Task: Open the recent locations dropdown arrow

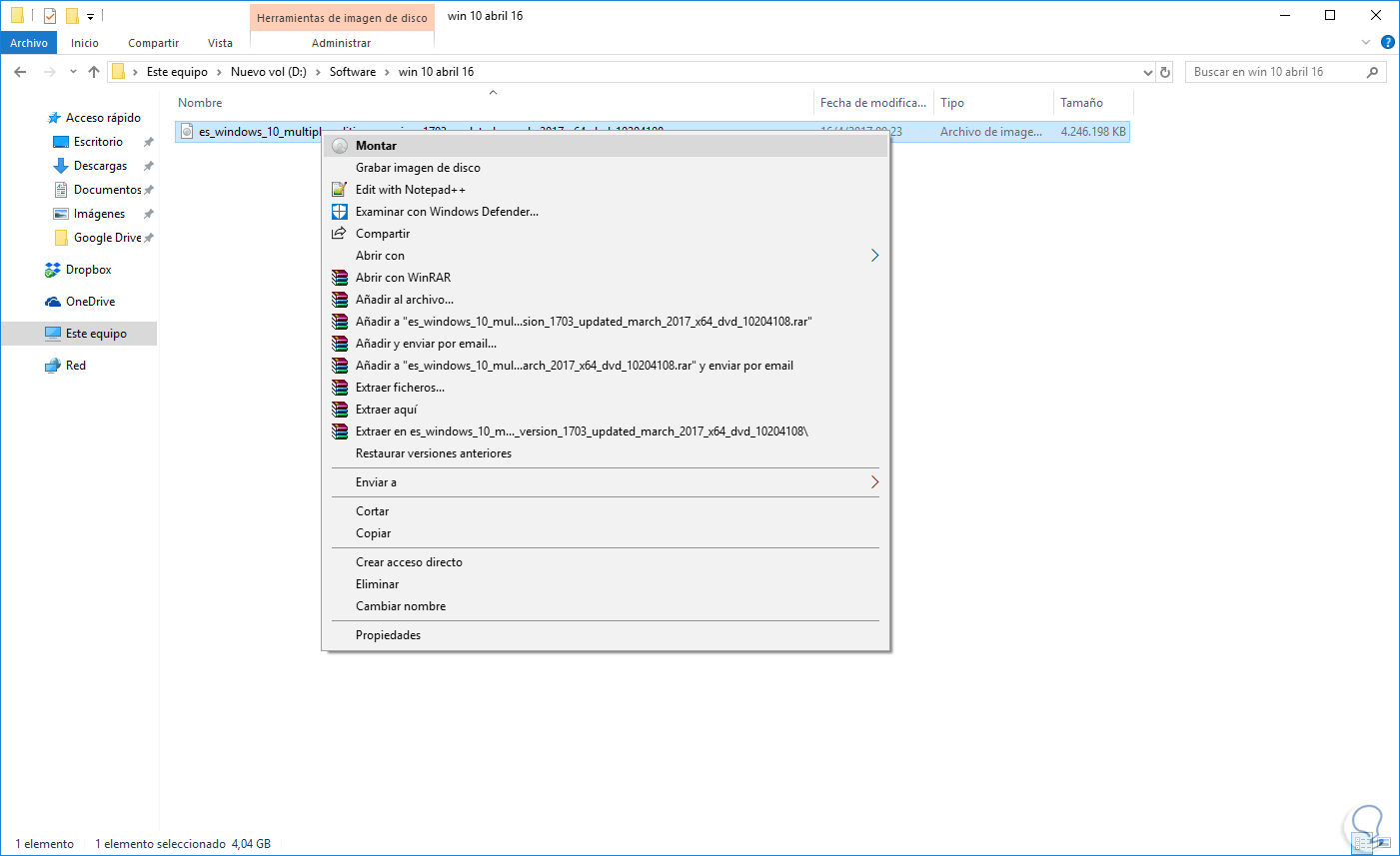Action: 73,72
